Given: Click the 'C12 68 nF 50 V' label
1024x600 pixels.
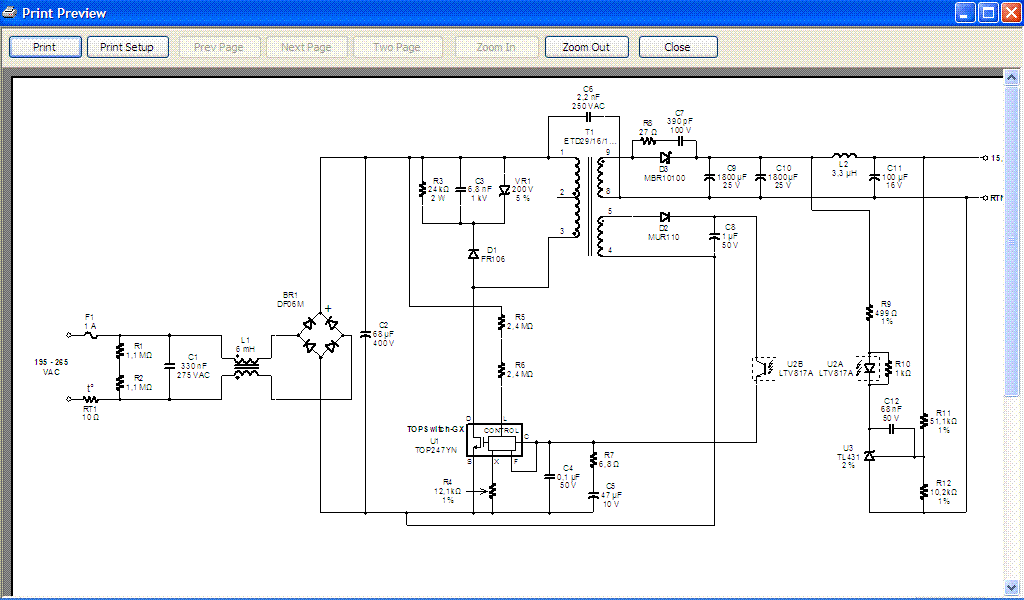Looking at the screenshot, I should [891, 409].
